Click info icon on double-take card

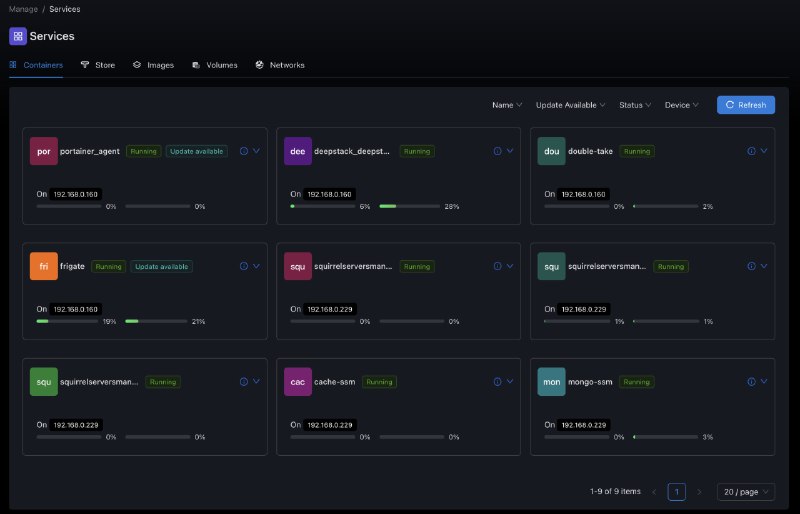(x=752, y=151)
